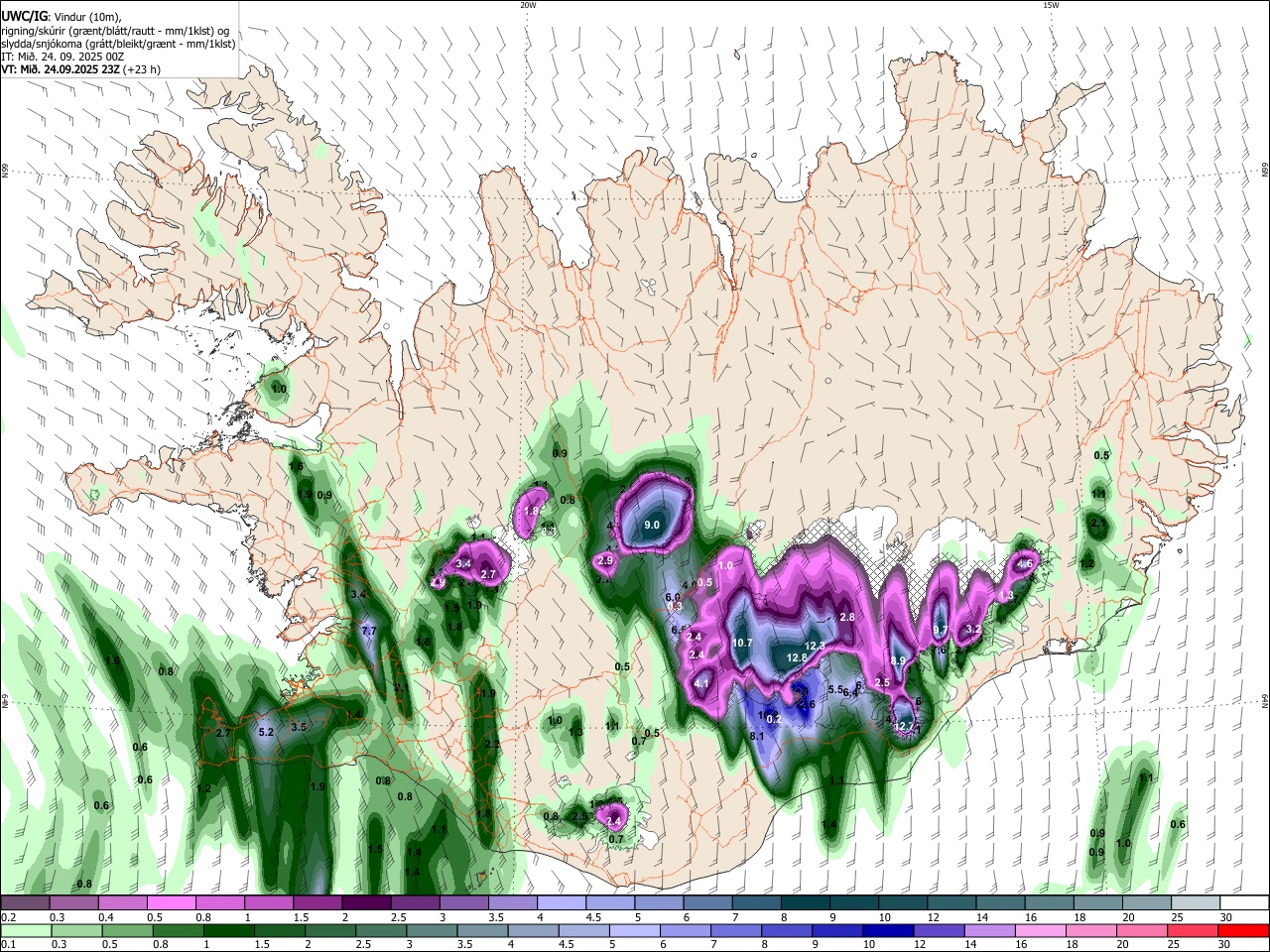Click the 3.2 precipitation value
1270x952 pixels.
973,629
